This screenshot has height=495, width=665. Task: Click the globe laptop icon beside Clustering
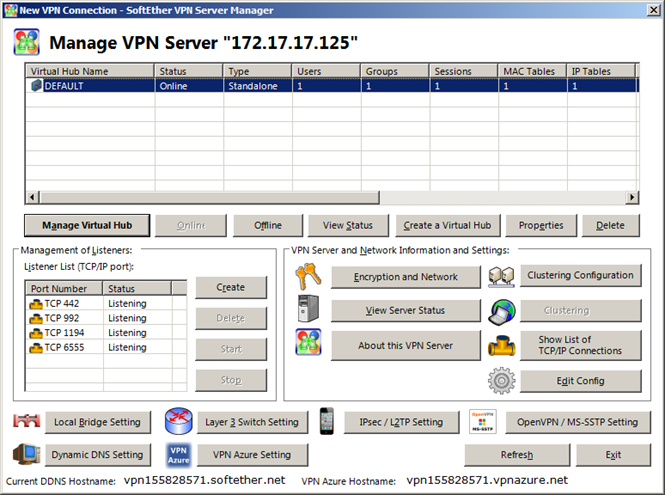(x=501, y=311)
